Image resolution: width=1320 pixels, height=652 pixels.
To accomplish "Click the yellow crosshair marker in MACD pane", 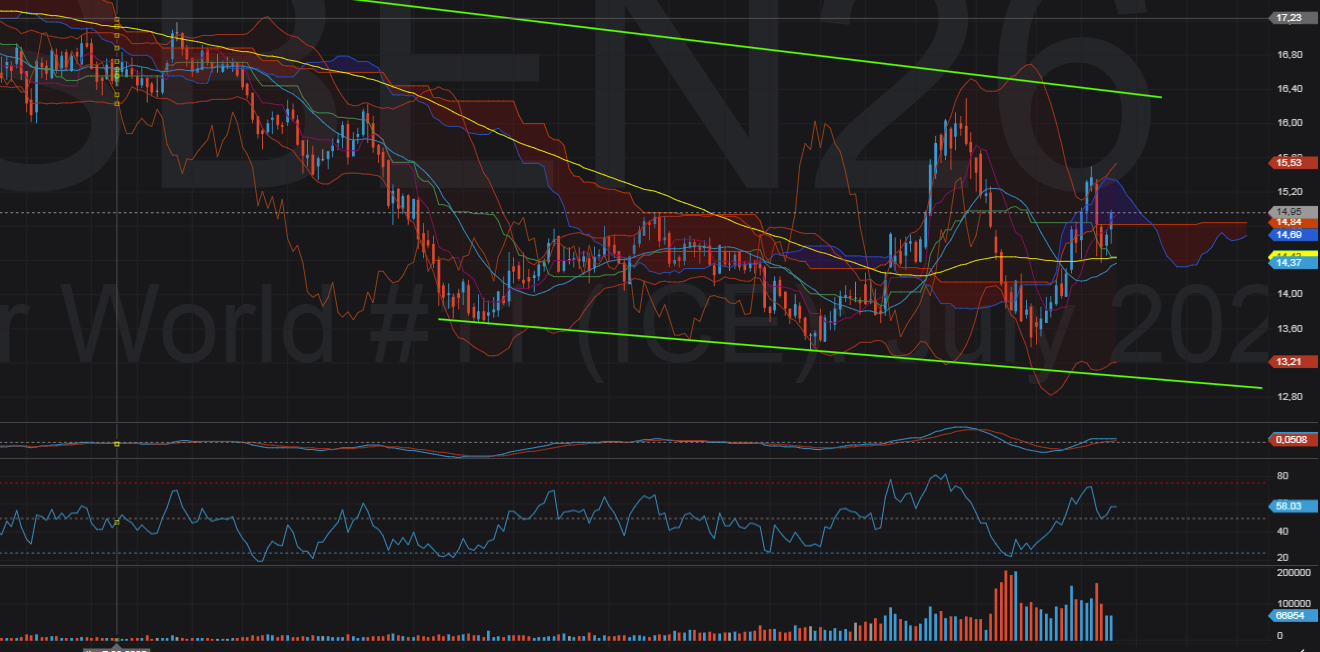I will pyautogui.click(x=117, y=444).
